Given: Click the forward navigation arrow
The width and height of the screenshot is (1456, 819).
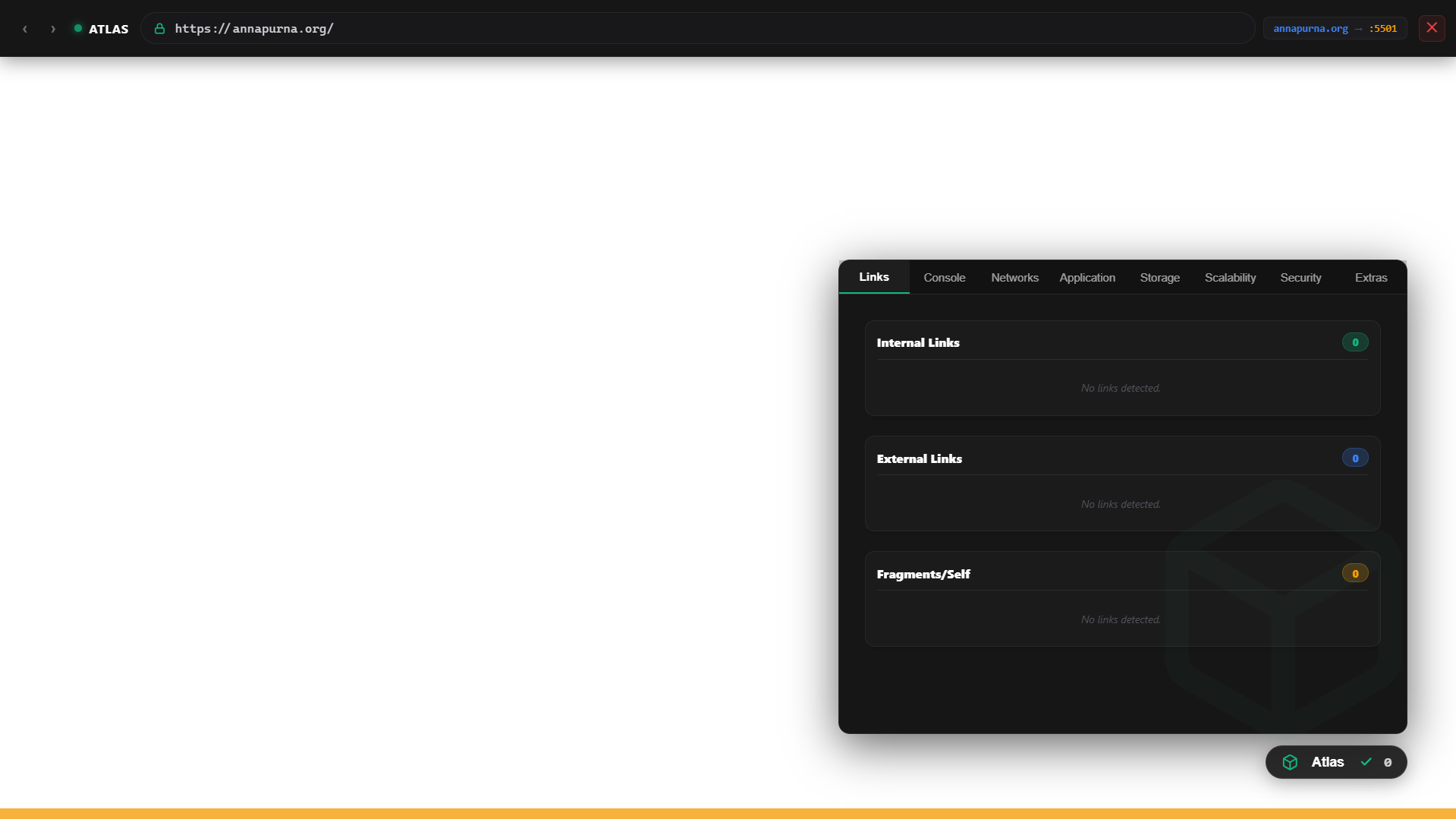Looking at the screenshot, I should (x=52, y=29).
